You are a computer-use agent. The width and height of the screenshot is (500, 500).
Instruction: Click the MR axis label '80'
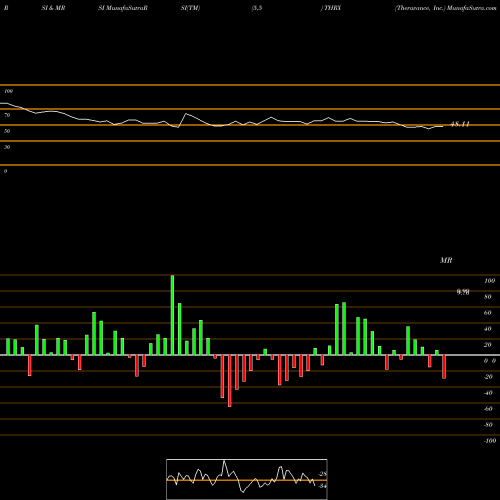point(488,297)
